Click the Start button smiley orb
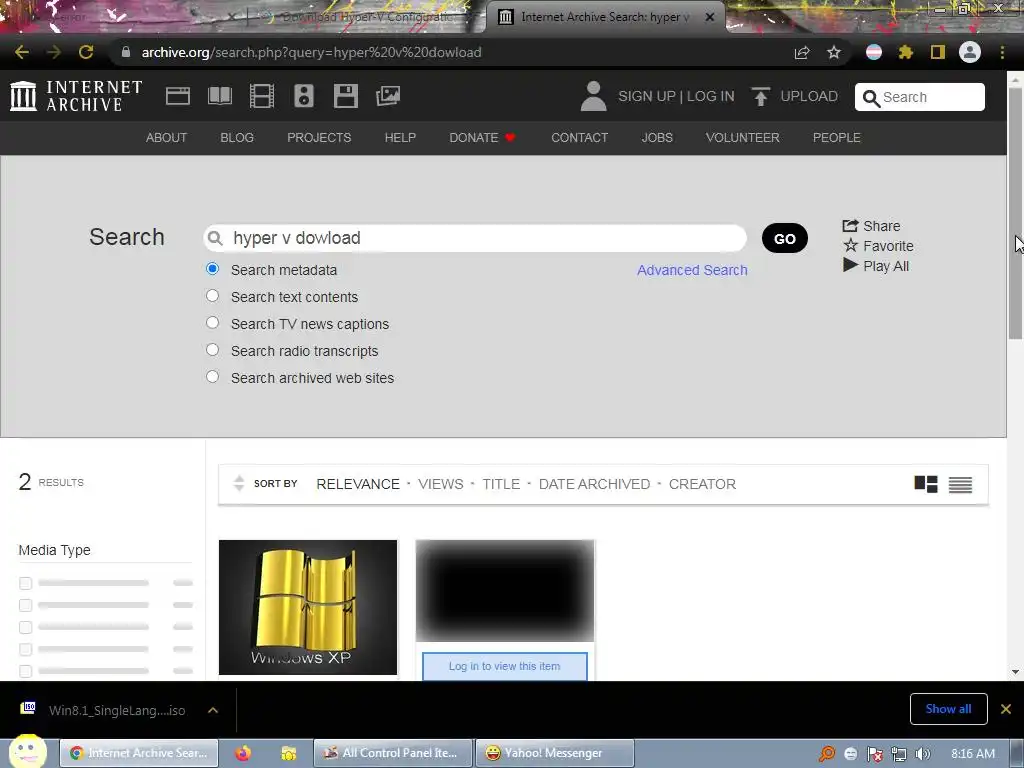 pos(27,751)
